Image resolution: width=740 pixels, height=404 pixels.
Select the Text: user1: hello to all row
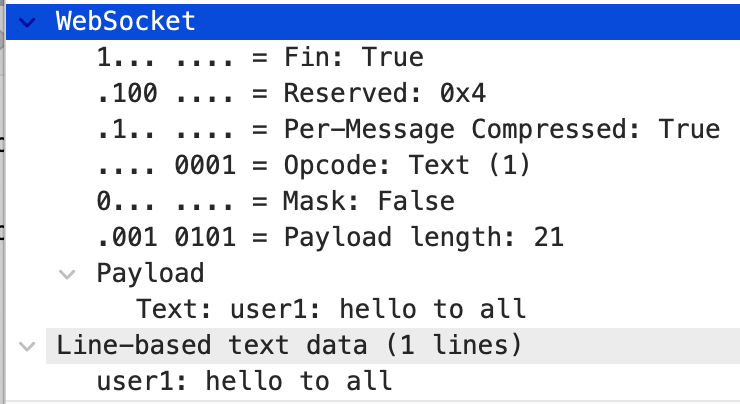tap(331, 308)
